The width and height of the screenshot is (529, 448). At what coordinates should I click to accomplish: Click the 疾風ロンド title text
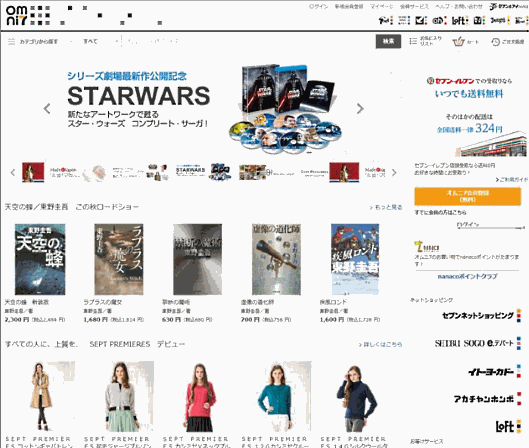point(333,302)
